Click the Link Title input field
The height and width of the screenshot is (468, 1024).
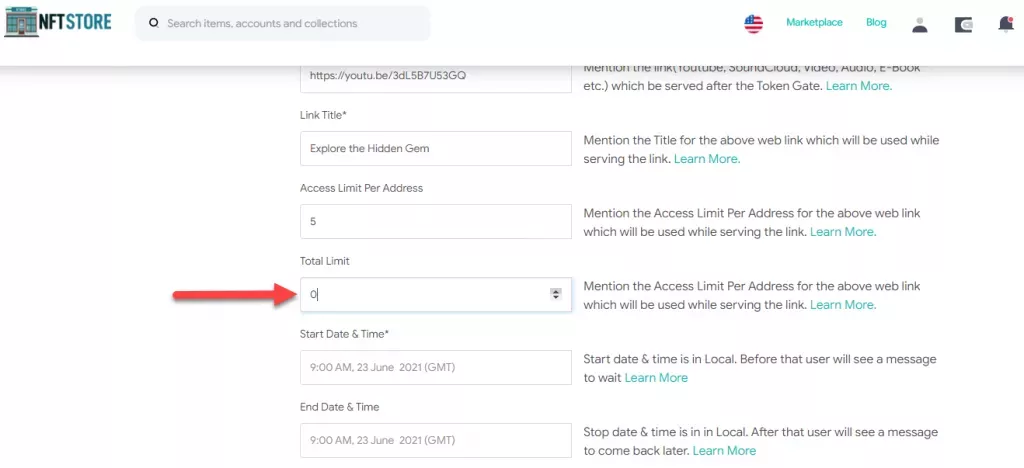(x=434, y=149)
